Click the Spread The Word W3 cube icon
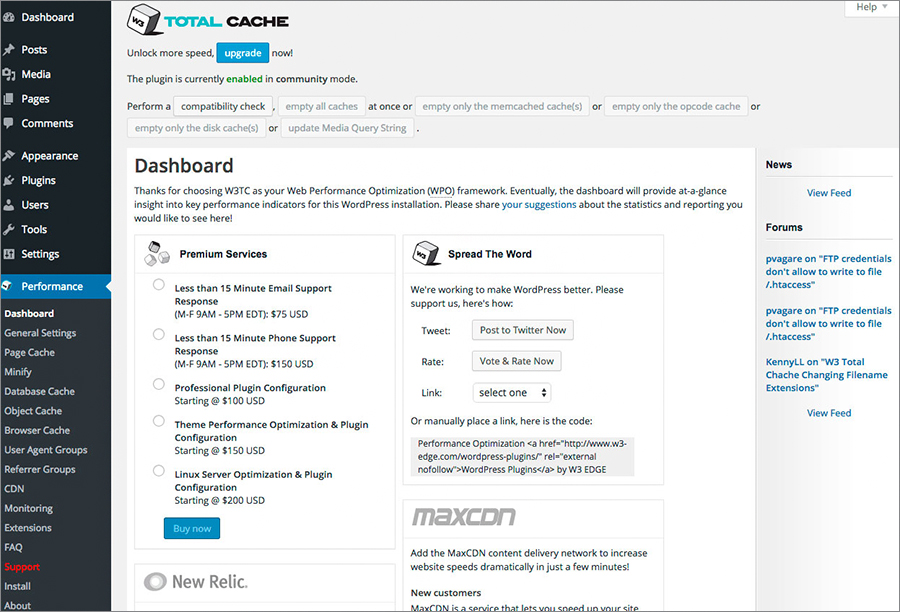This screenshot has width=900, height=612. (x=426, y=253)
